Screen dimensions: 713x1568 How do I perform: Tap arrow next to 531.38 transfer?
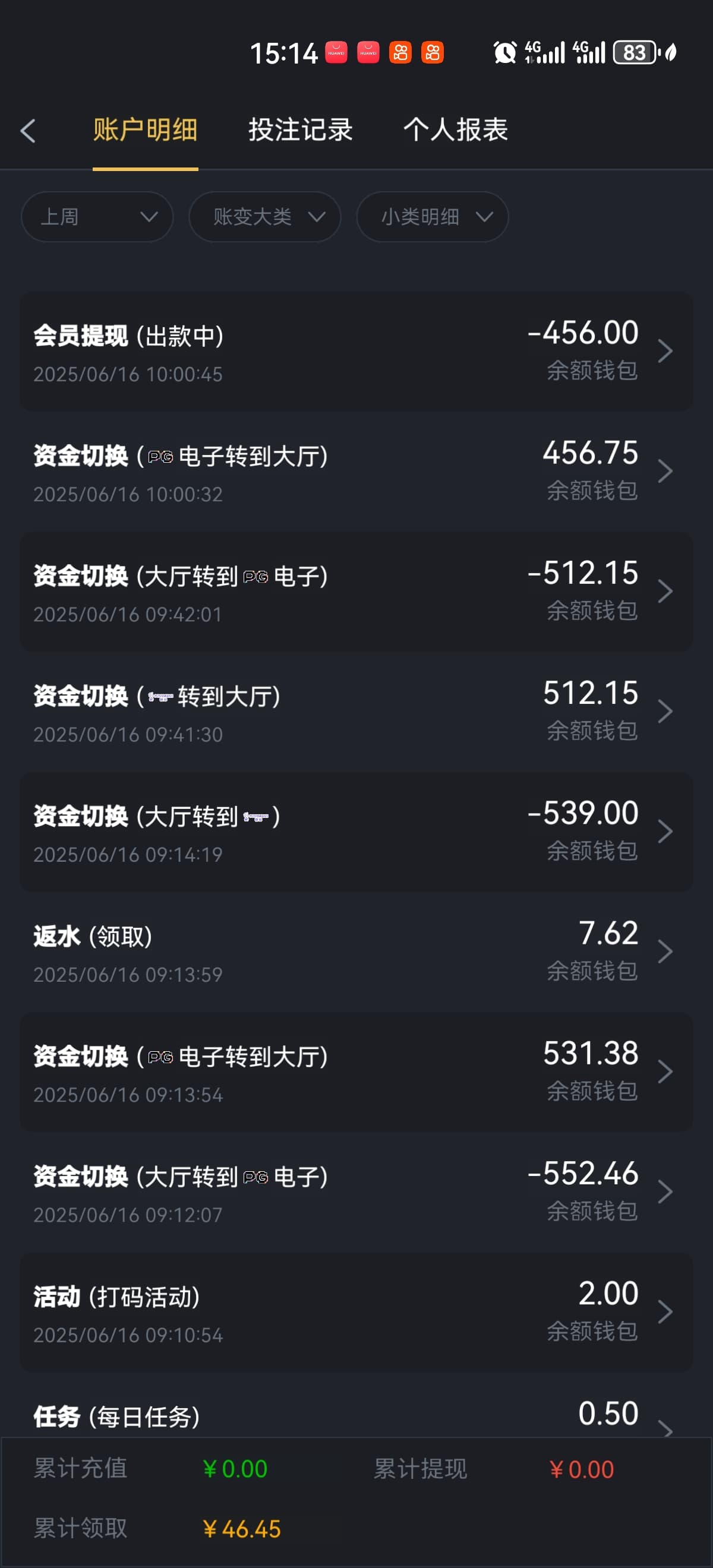[665, 1071]
